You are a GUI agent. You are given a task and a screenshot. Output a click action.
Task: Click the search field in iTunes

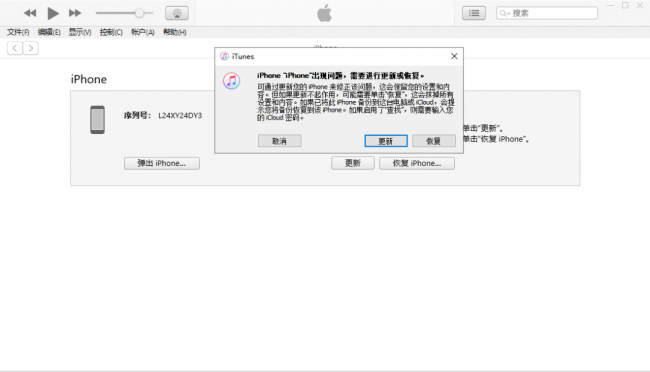[547, 13]
